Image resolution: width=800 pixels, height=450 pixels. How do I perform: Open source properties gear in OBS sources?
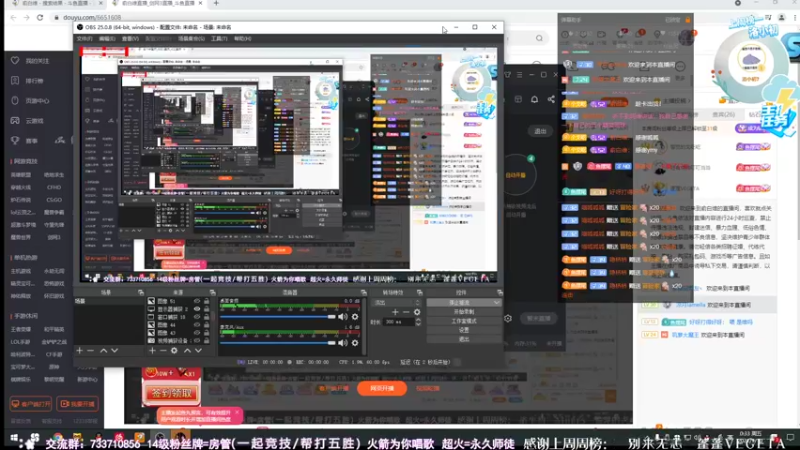pos(174,351)
